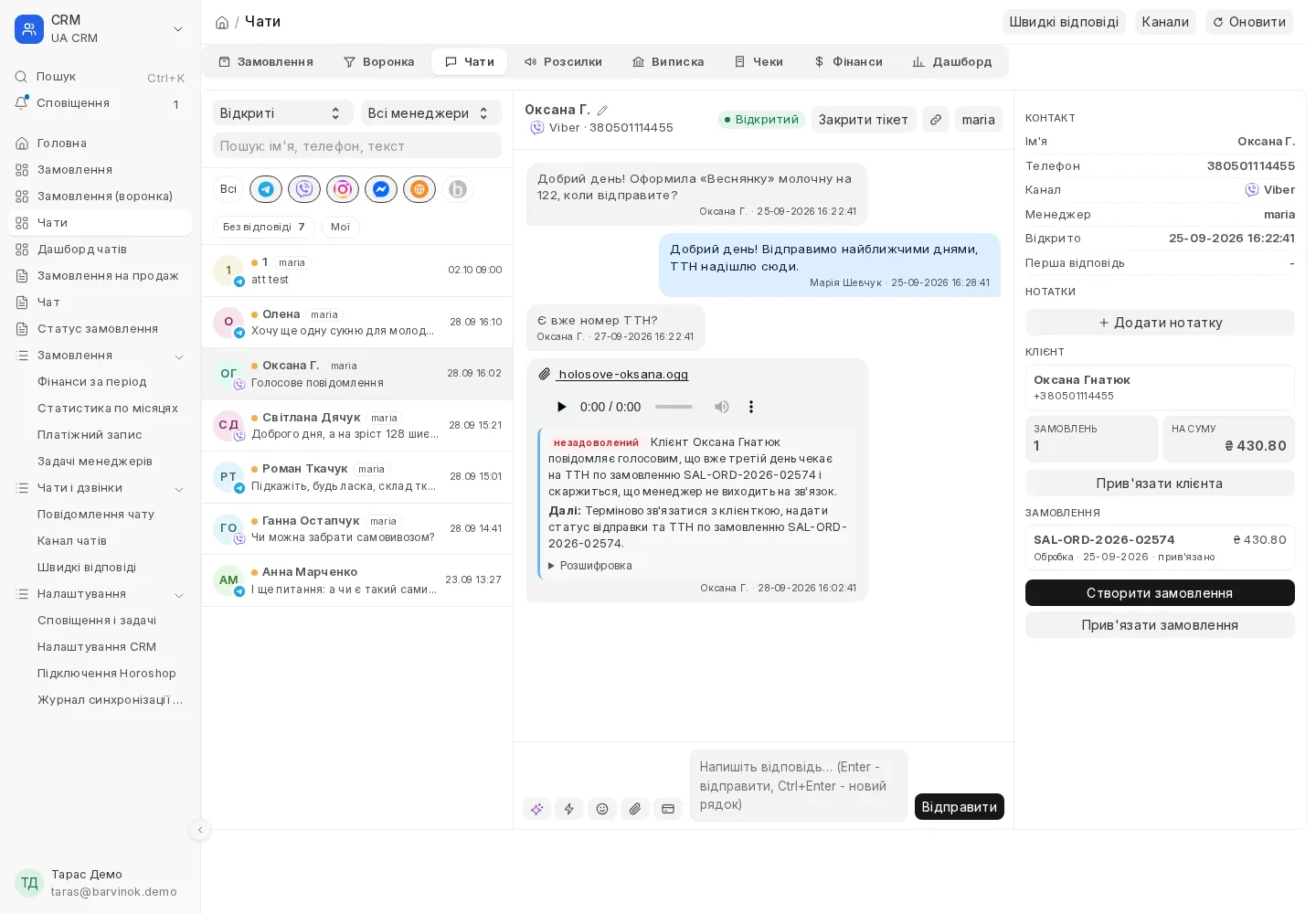Click the link icon button next to Закрити тікет

[936, 120]
